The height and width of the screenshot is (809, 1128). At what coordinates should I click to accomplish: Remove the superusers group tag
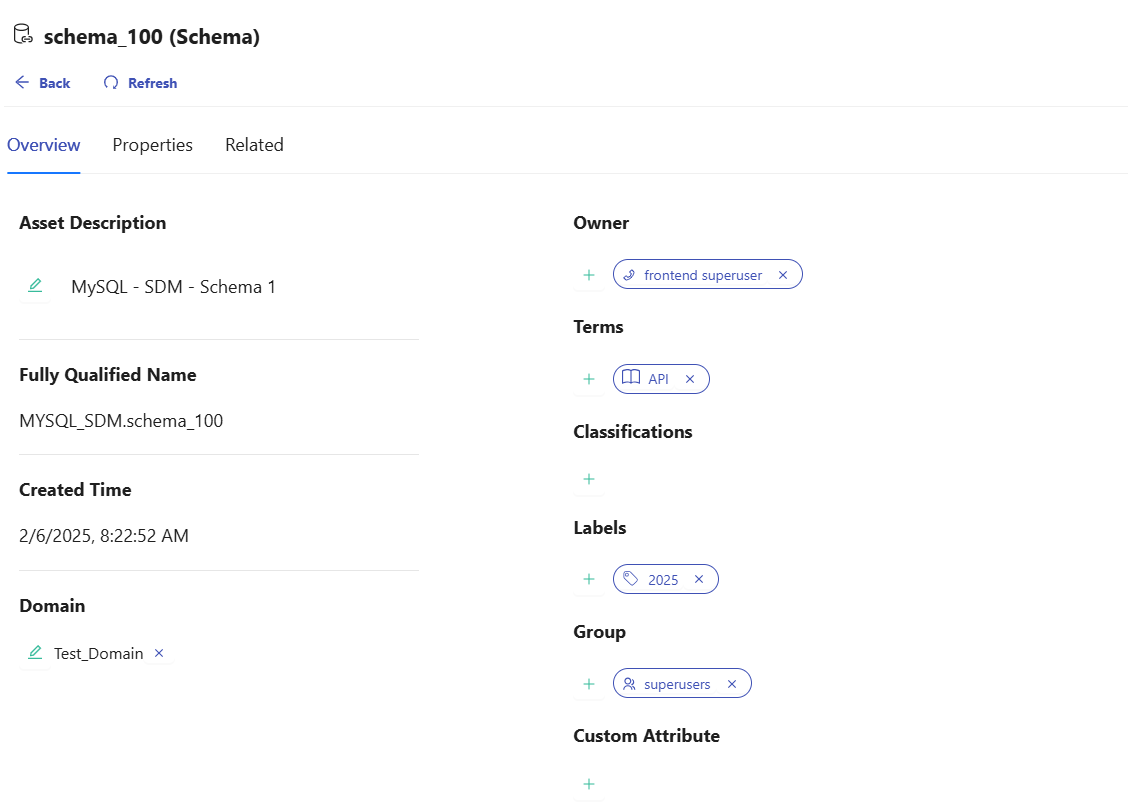point(732,684)
